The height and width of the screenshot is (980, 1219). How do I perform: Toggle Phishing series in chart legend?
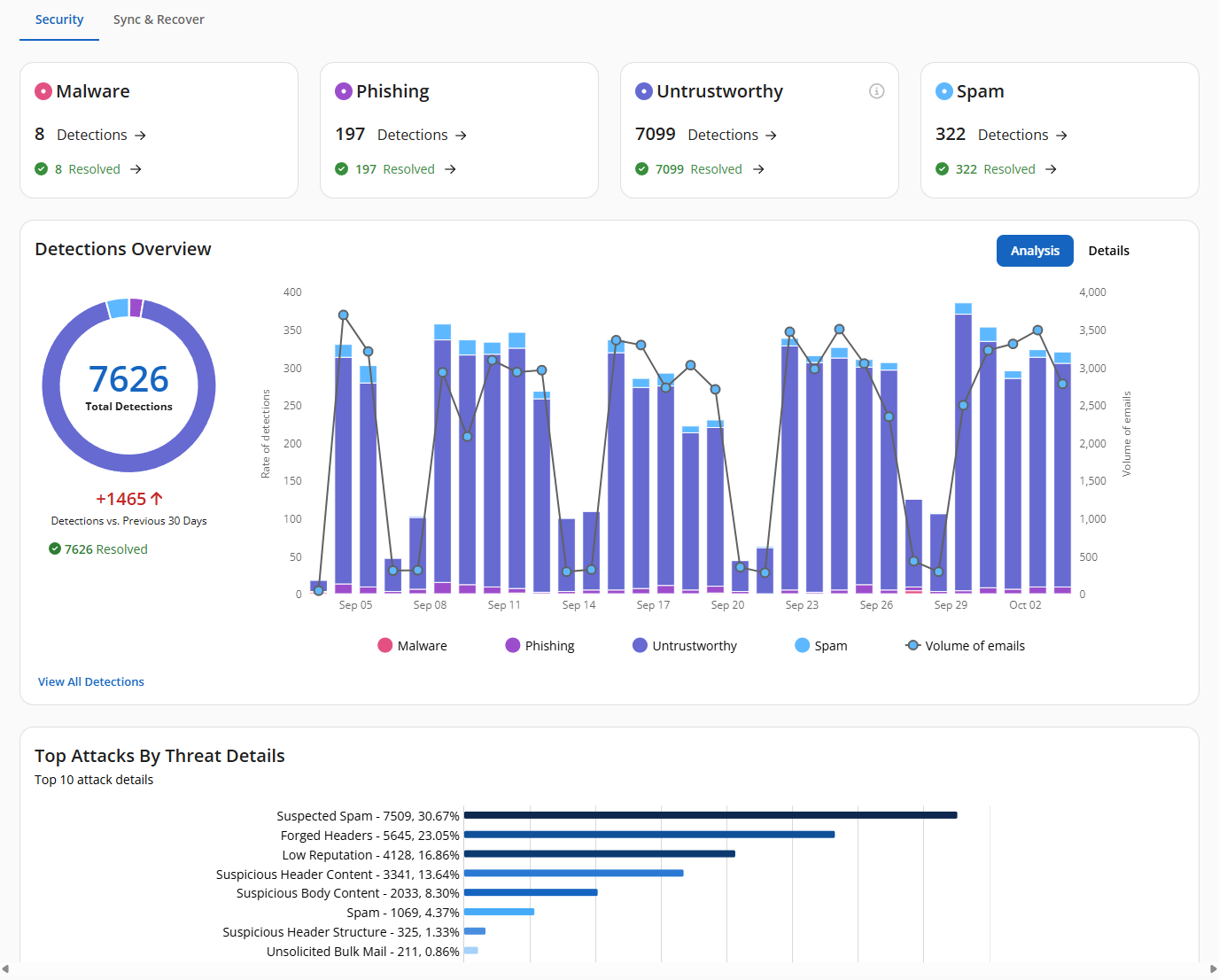(x=540, y=646)
